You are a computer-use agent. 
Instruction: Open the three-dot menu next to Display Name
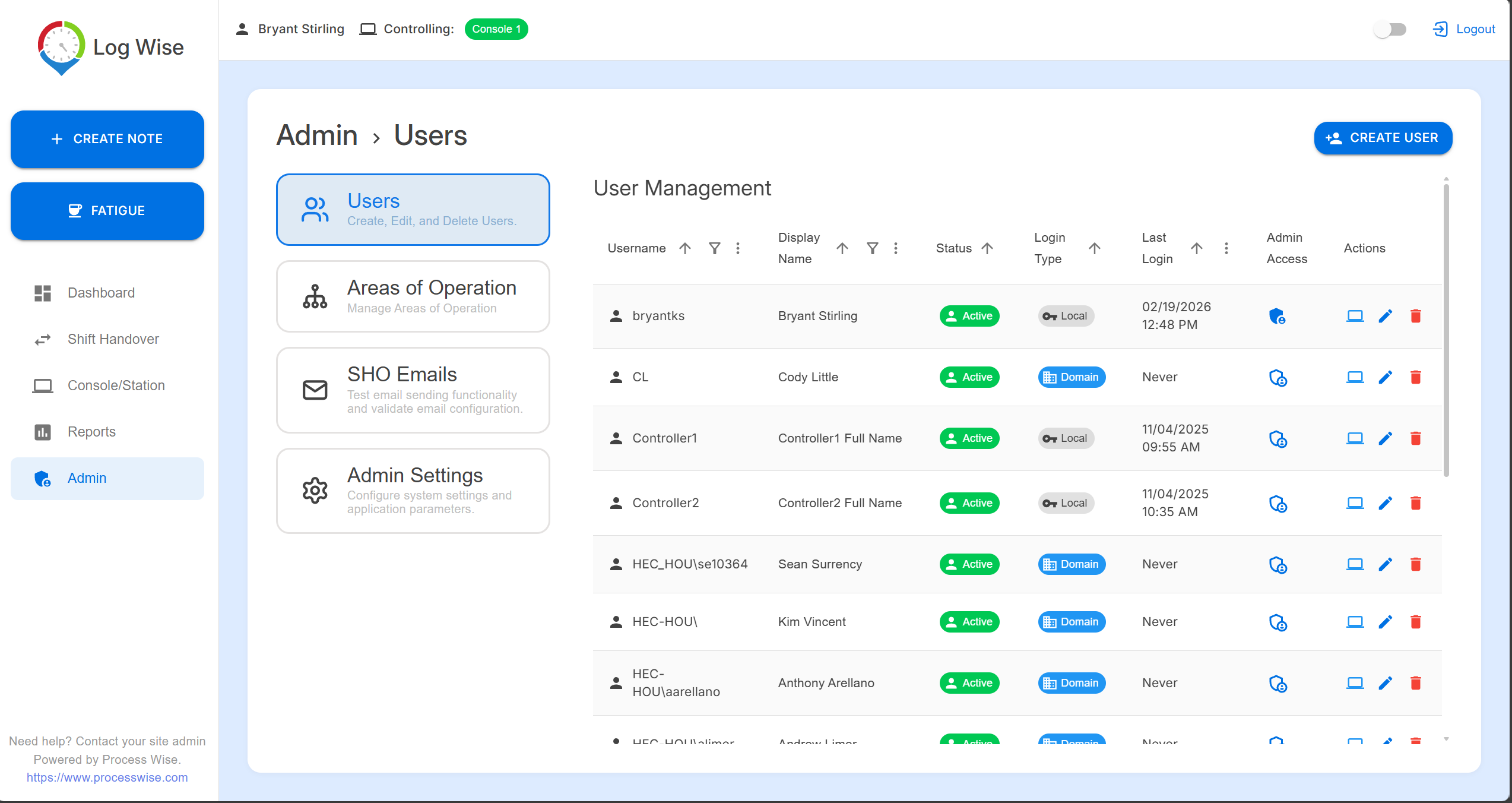pyautogui.click(x=896, y=248)
